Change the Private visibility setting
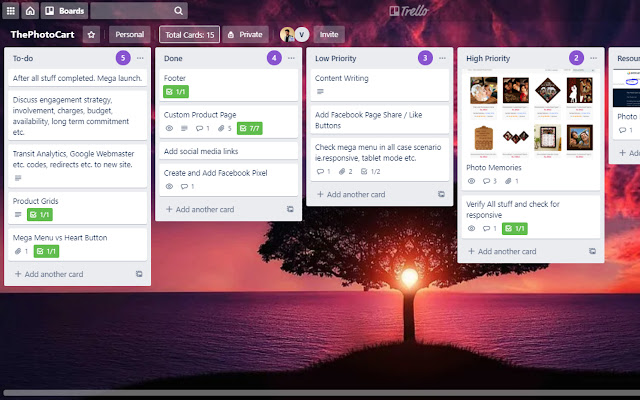Viewport: 640px width, 400px height. pos(244,34)
